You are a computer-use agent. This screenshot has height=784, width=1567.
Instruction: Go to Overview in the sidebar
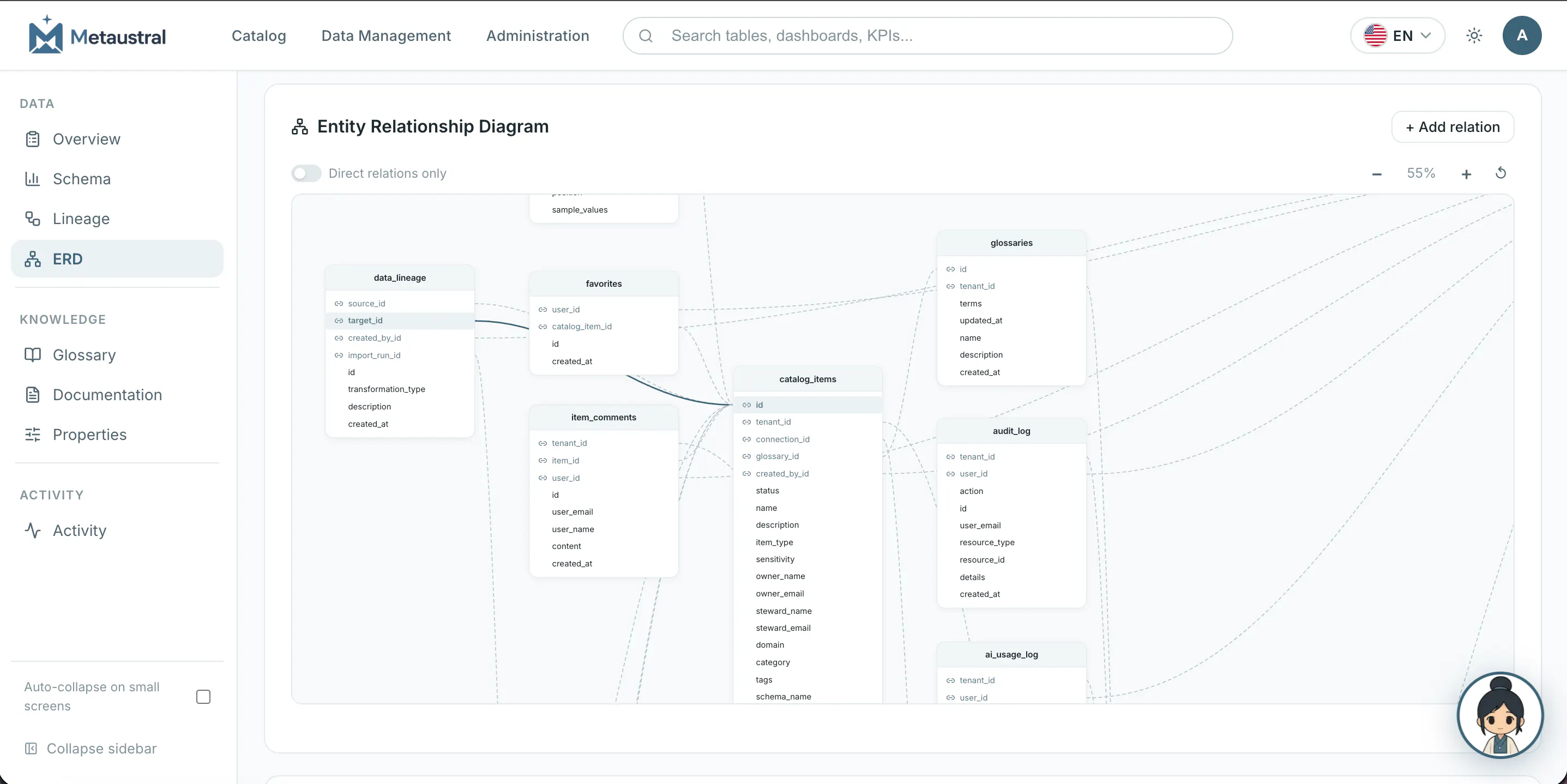point(117,139)
